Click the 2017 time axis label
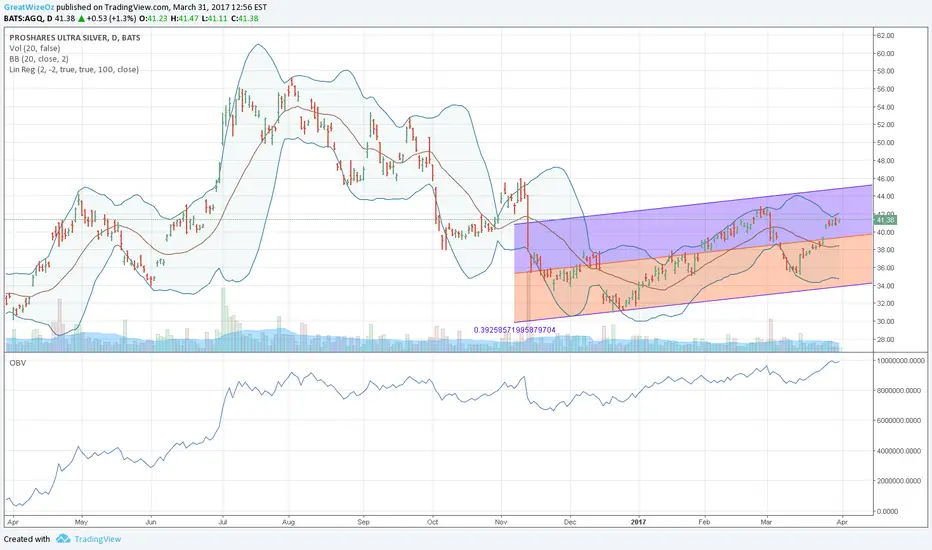932x550 pixels. pos(638,522)
